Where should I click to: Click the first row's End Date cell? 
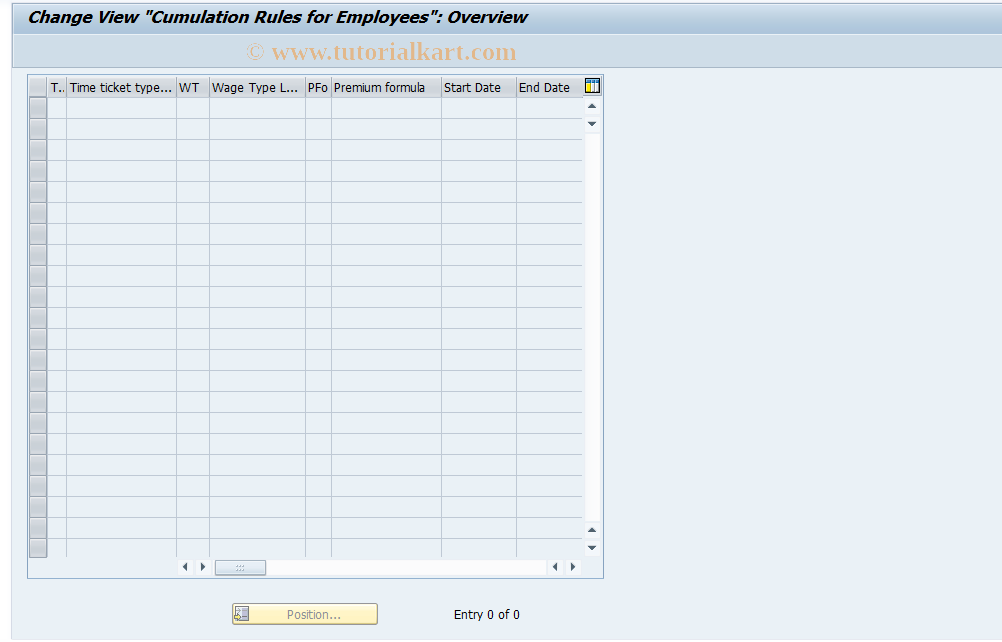pos(550,108)
